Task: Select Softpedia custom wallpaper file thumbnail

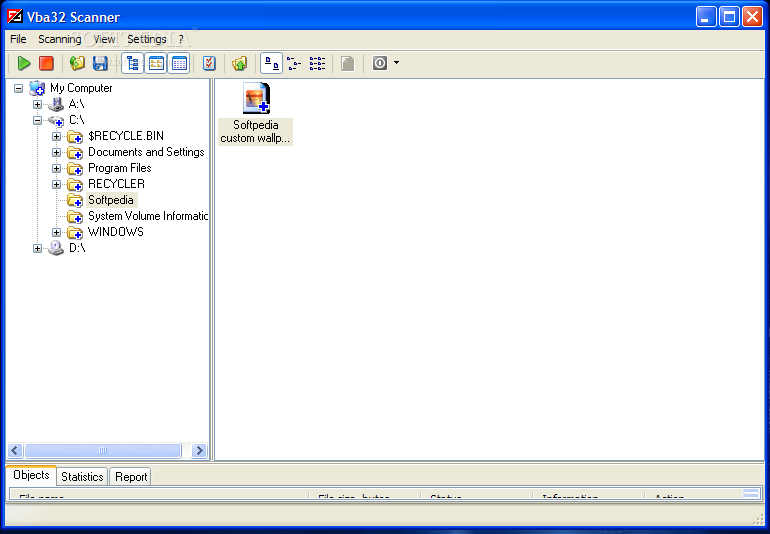Action: click(x=256, y=98)
